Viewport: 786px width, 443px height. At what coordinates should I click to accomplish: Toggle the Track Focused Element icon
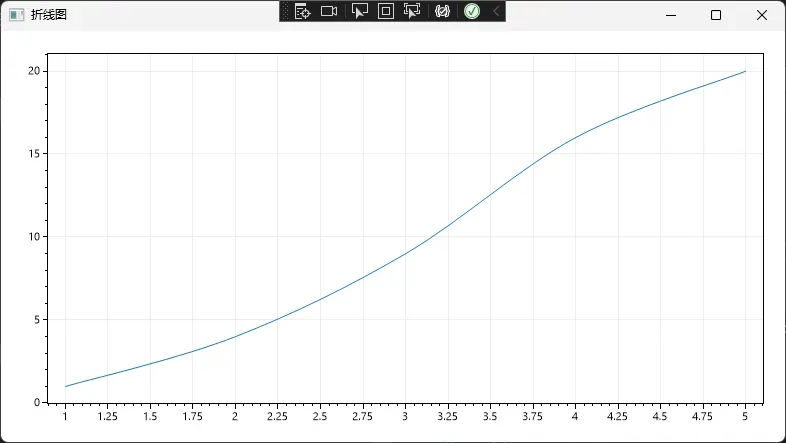(x=412, y=11)
